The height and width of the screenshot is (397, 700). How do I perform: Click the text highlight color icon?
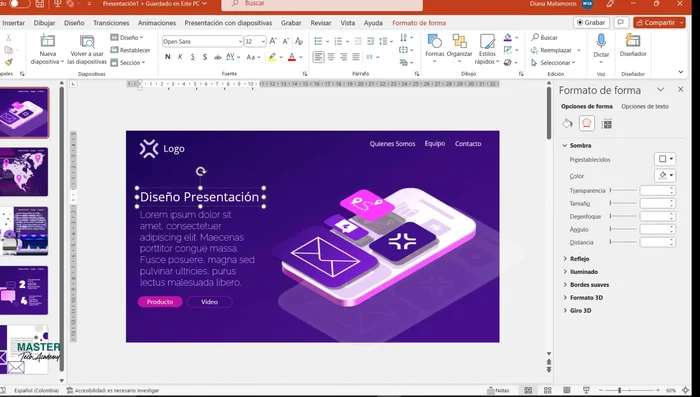point(272,57)
